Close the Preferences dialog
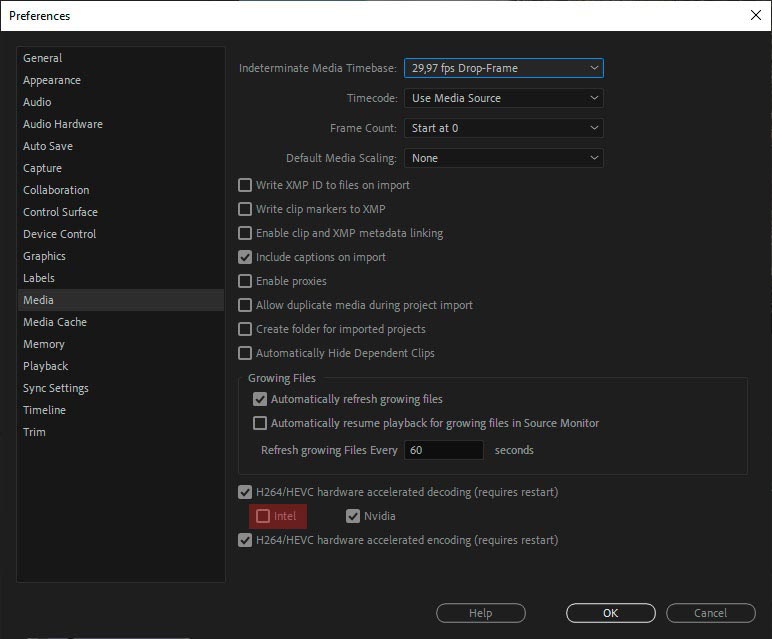The width and height of the screenshot is (772, 639). [x=756, y=15]
